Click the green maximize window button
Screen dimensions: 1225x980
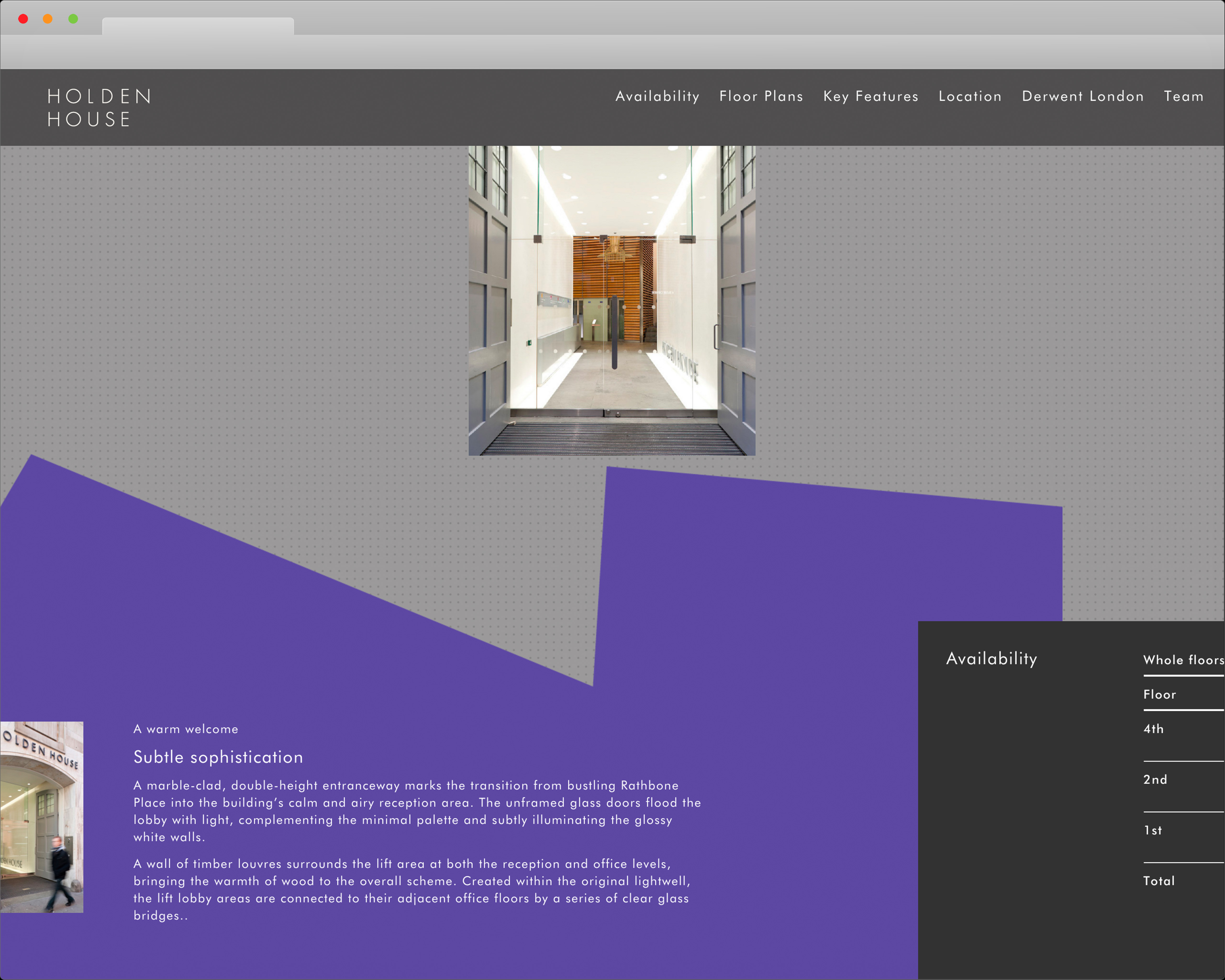coord(73,19)
